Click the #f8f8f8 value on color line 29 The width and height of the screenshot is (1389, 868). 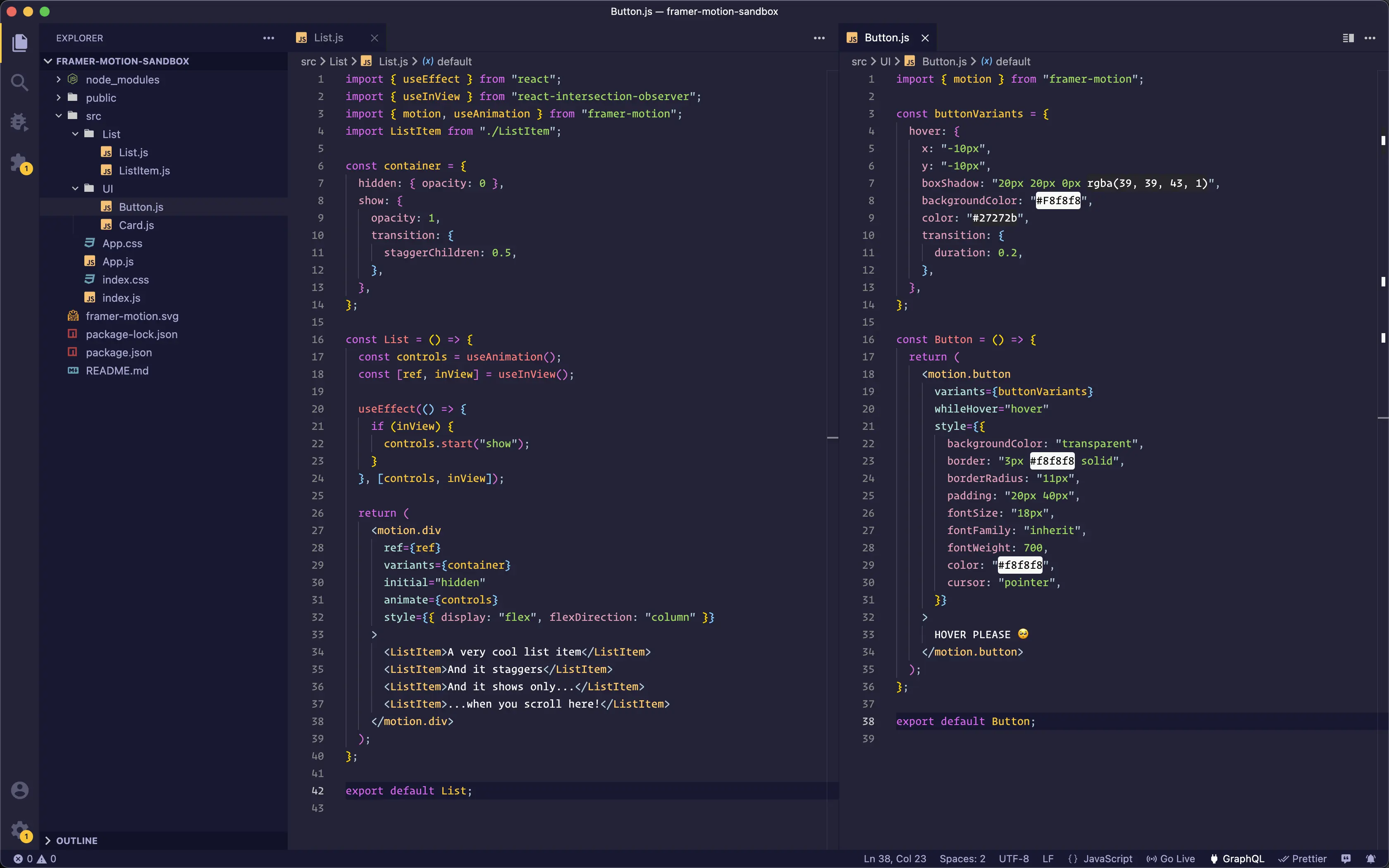click(1020, 565)
